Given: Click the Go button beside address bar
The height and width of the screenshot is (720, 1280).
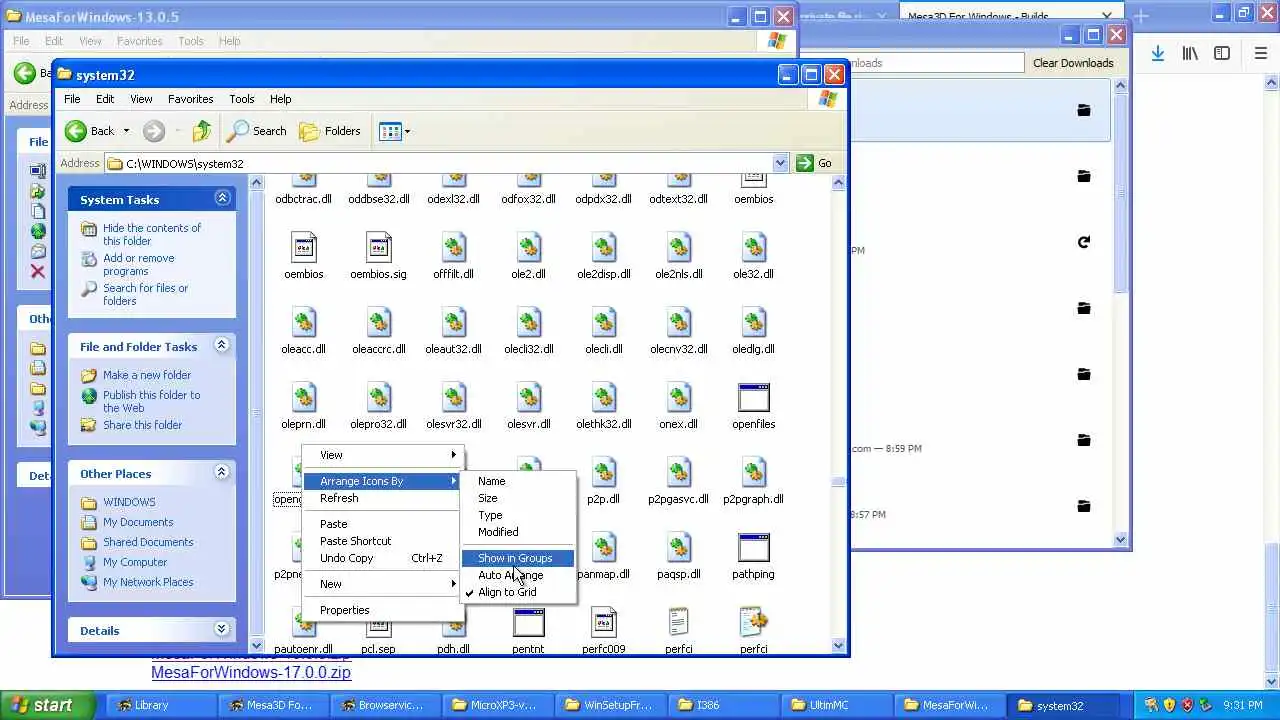Looking at the screenshot, I should point(814,163).
